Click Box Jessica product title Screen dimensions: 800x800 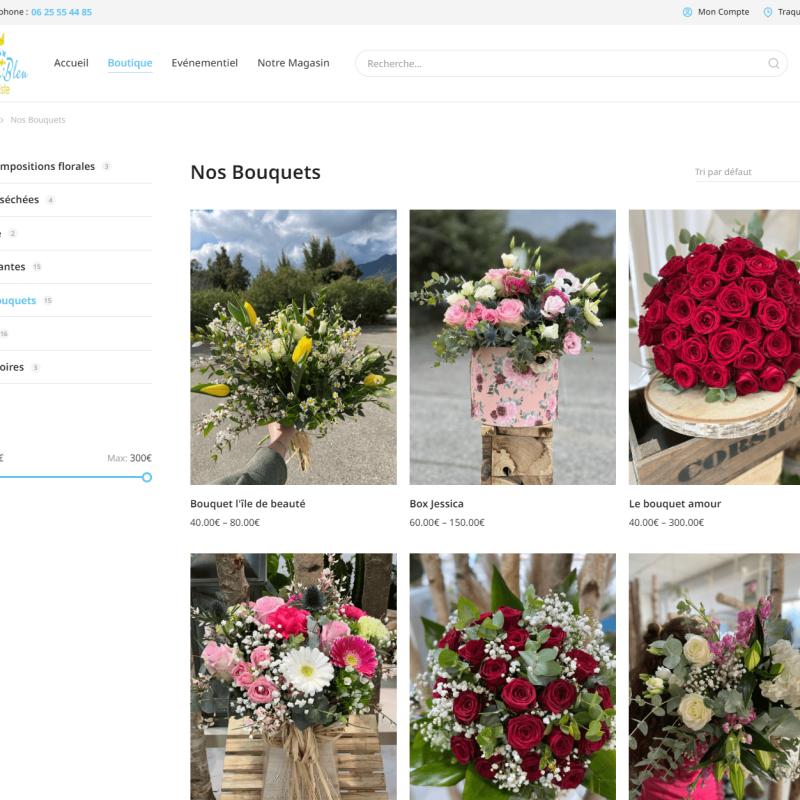point(437,504)
